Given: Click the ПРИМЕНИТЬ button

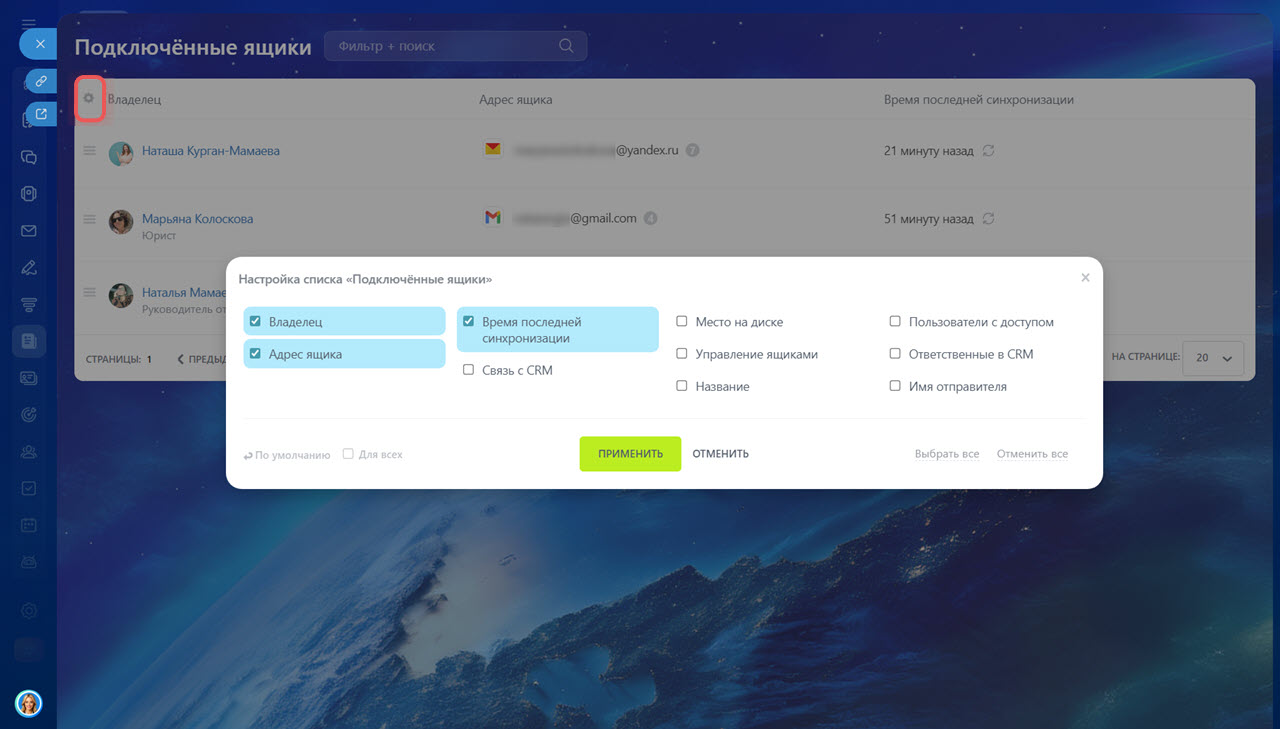Looking at the screenshot, I should 630,454.
